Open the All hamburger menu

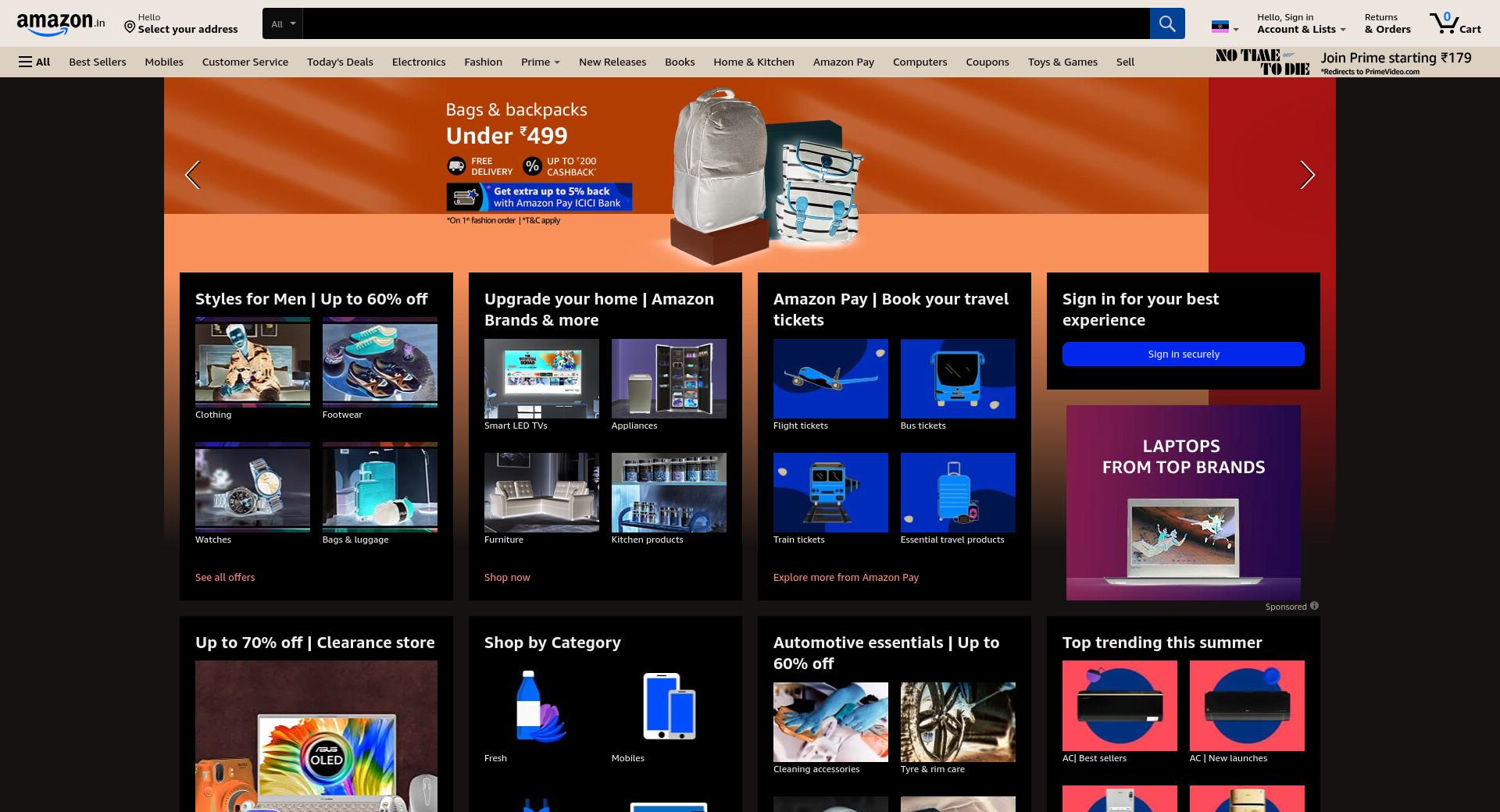click(34, 62)
